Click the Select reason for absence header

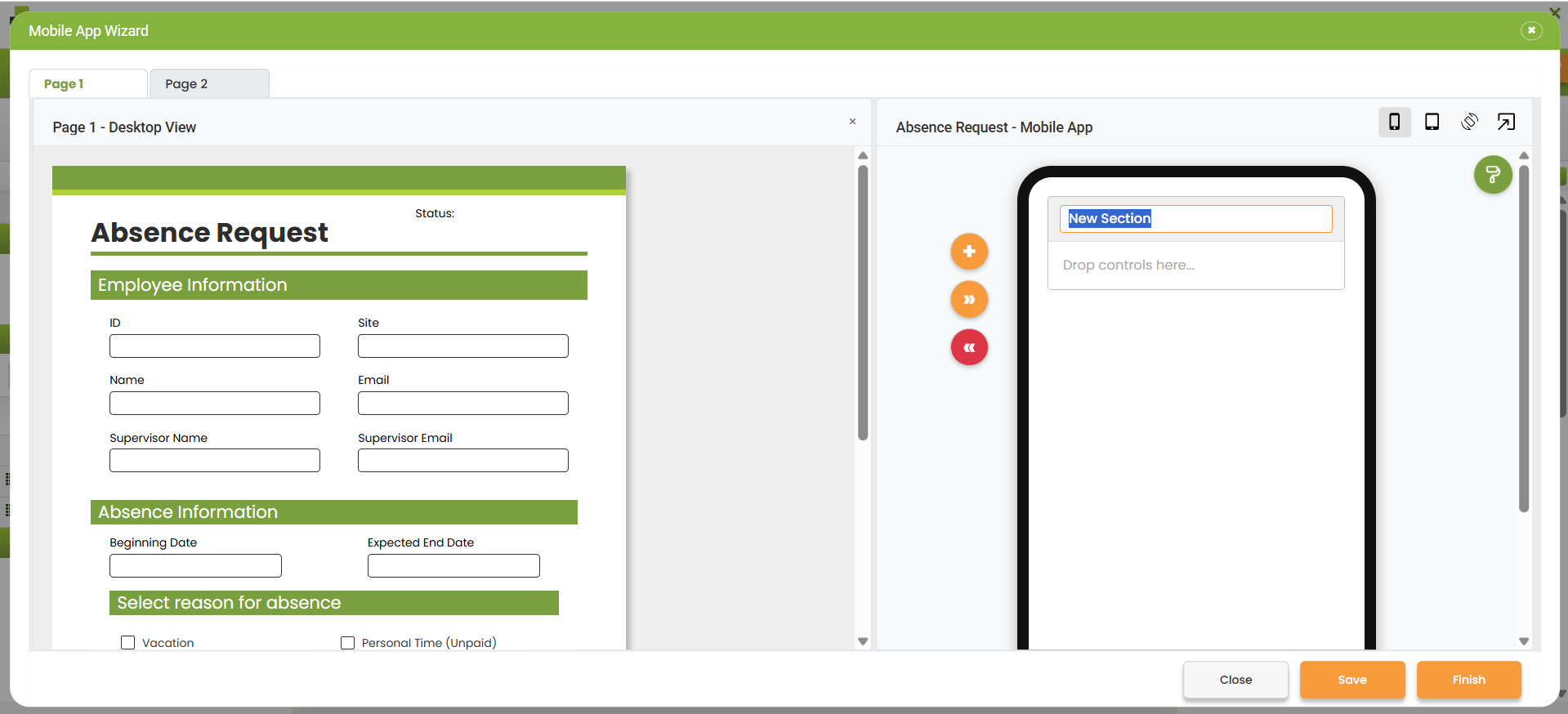334,603
